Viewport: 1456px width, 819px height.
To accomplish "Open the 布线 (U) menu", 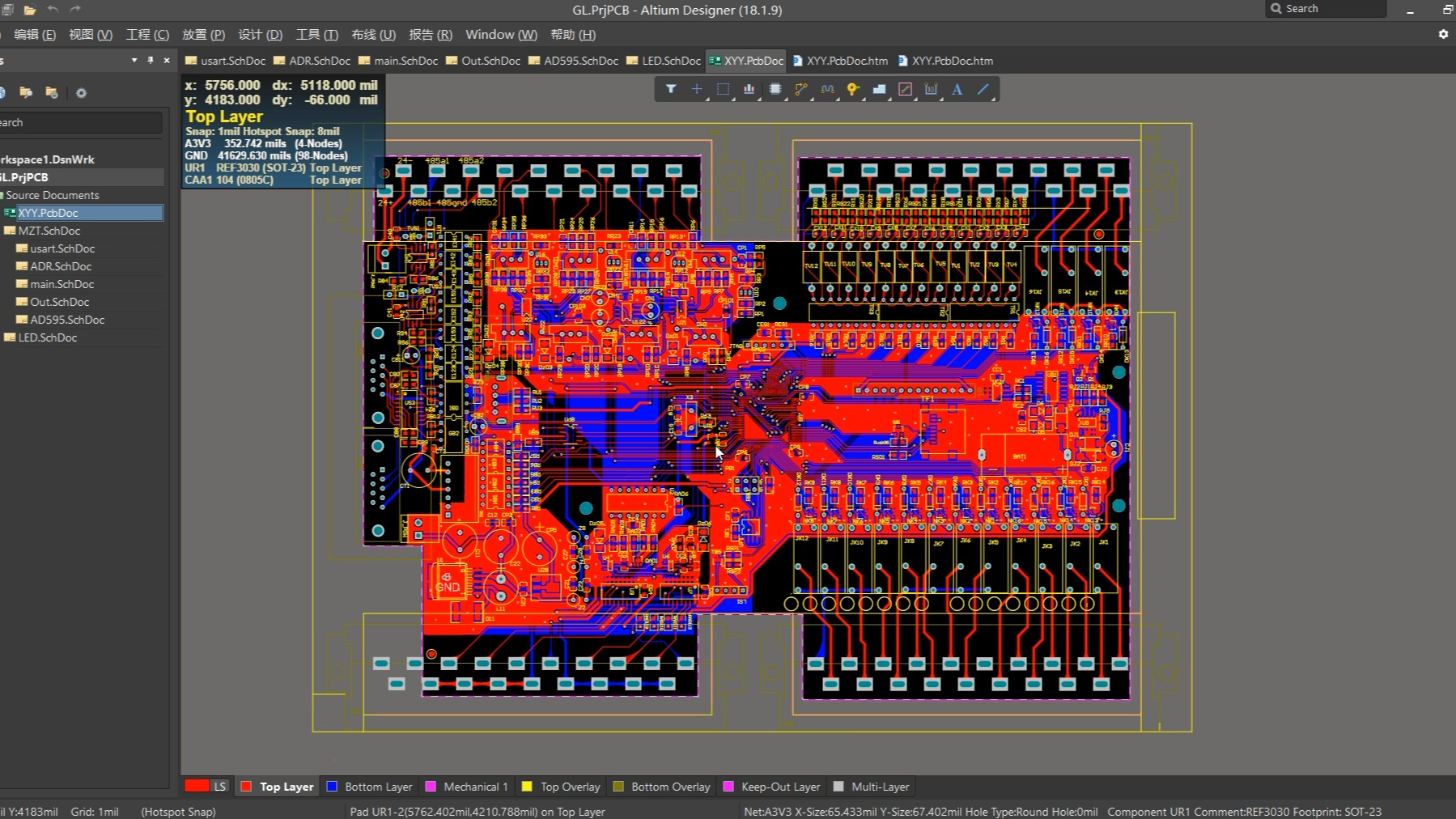I will point(373,34).
